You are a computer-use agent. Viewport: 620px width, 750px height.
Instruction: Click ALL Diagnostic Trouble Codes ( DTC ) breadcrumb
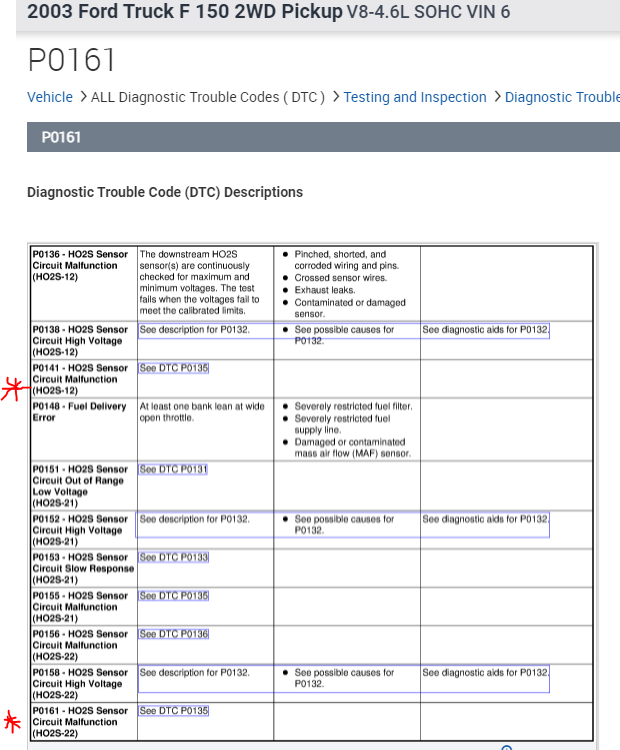coord(208,97)
